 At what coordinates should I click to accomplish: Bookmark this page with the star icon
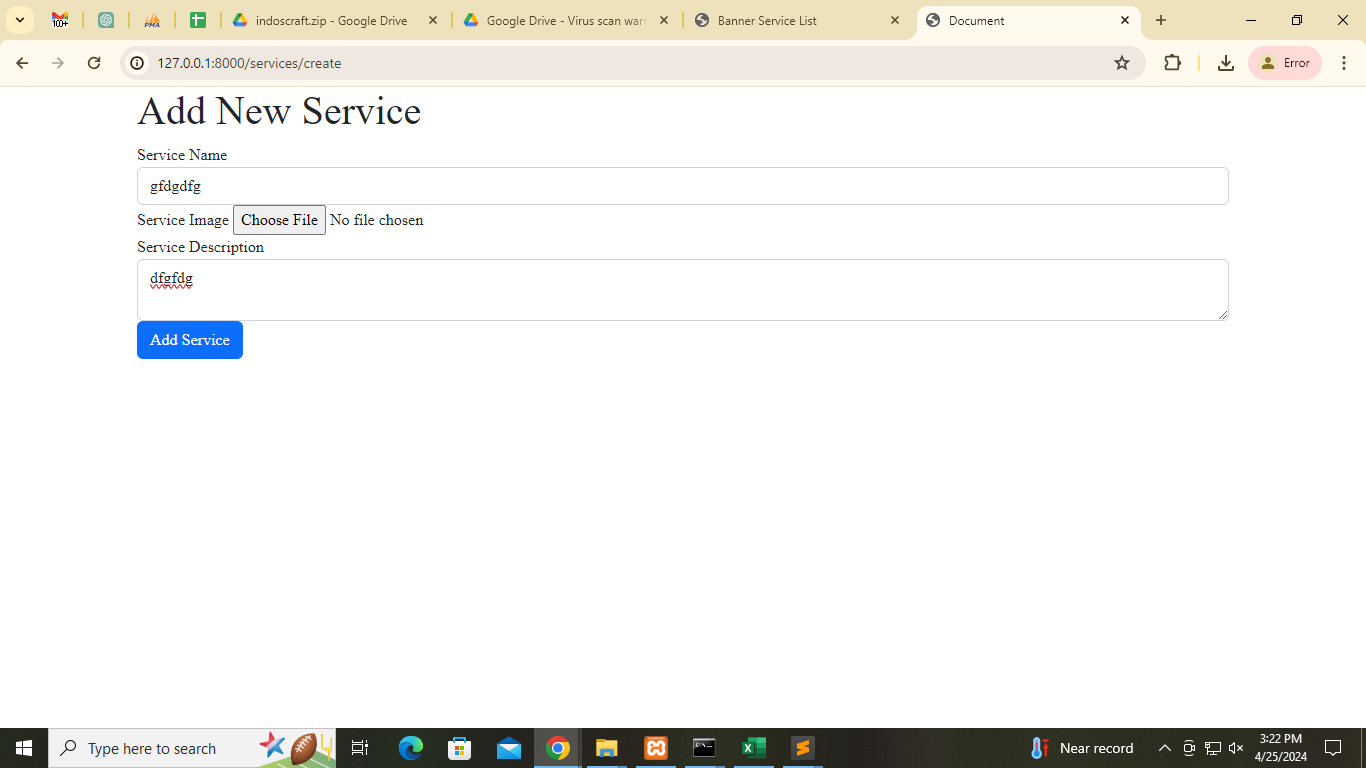point(1122,63)
